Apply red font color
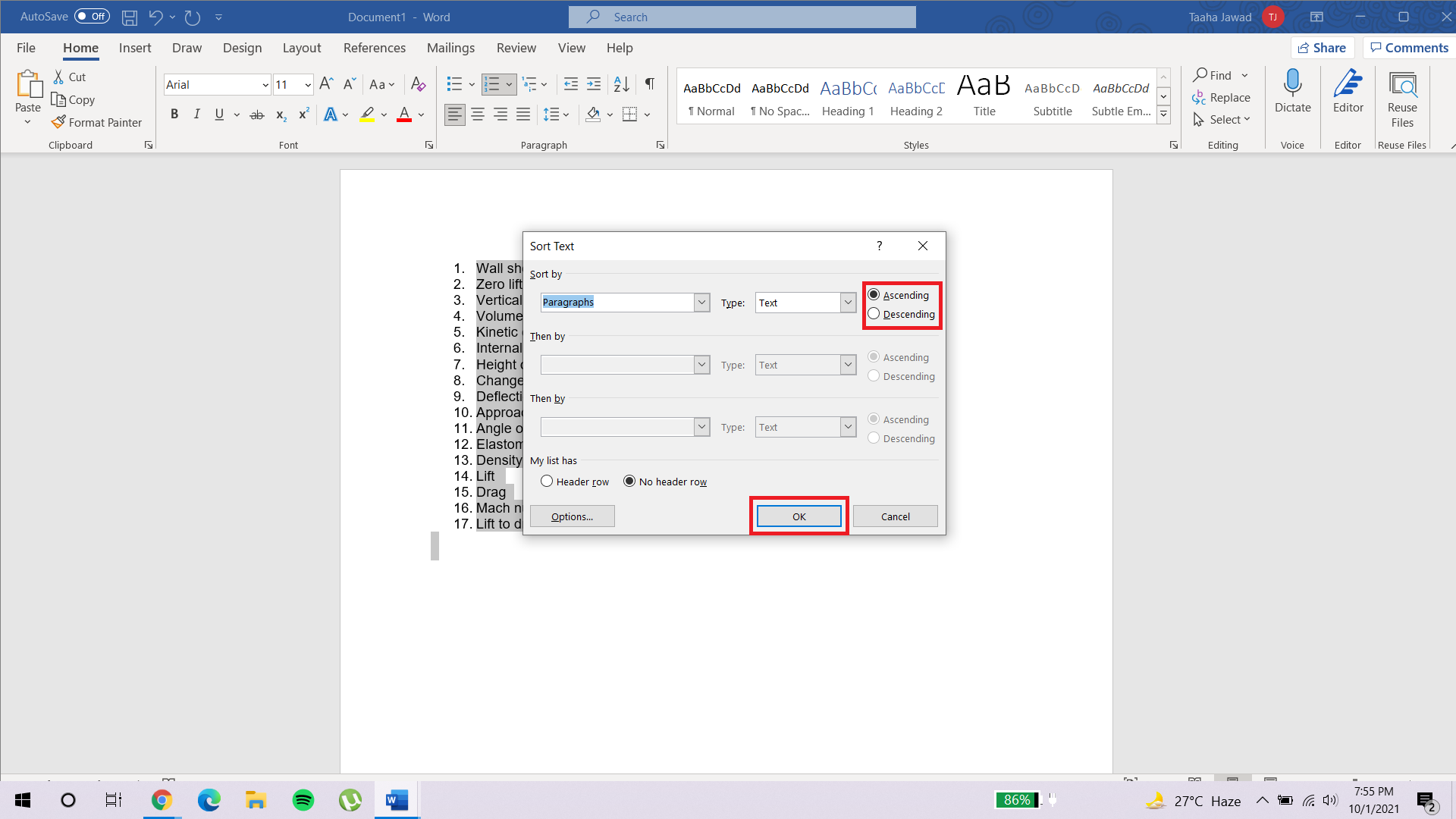 tap(404, 115)
